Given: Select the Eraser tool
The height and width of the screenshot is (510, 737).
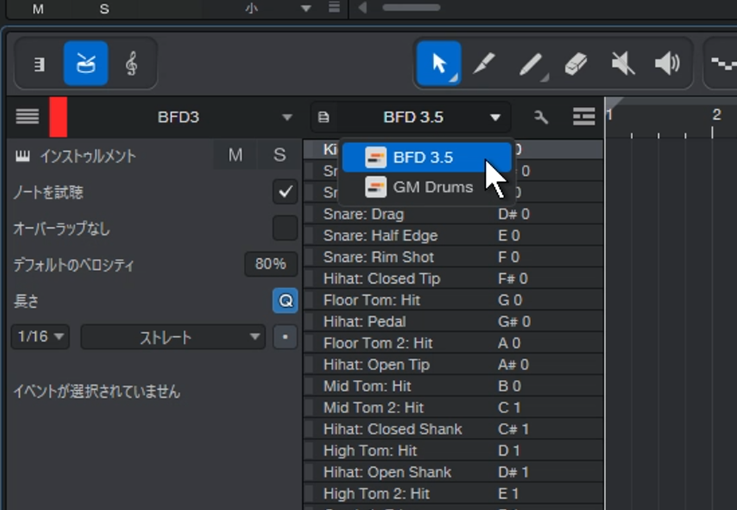Looking at the screenshot, I should coord(576,63).
